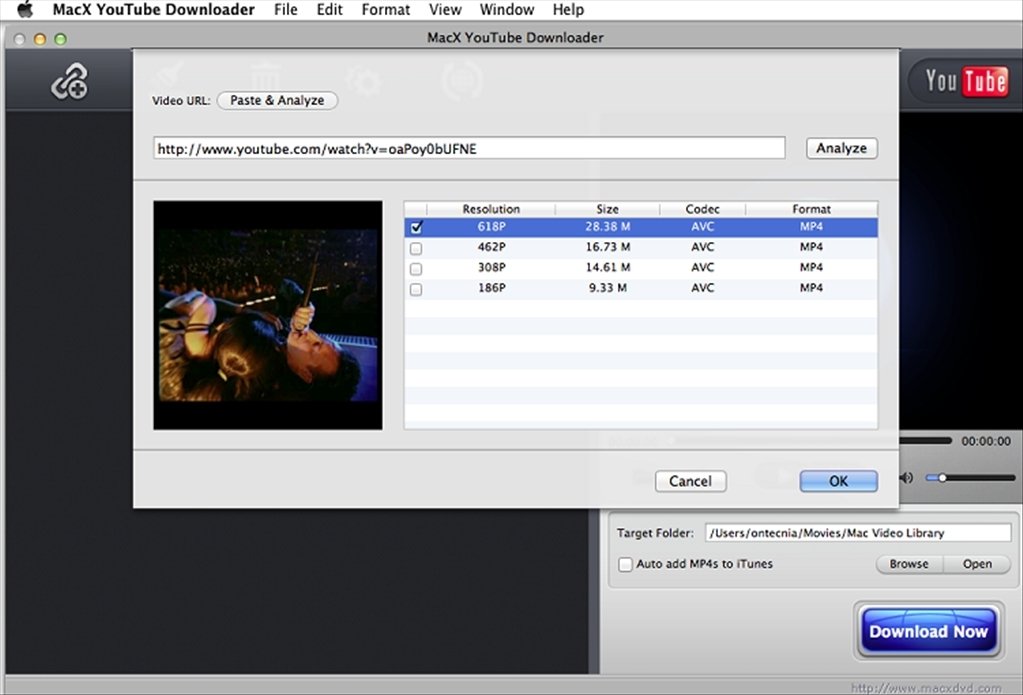
Task: Enable the 462P resolution checkbox
Action: [x=416, y=248]
